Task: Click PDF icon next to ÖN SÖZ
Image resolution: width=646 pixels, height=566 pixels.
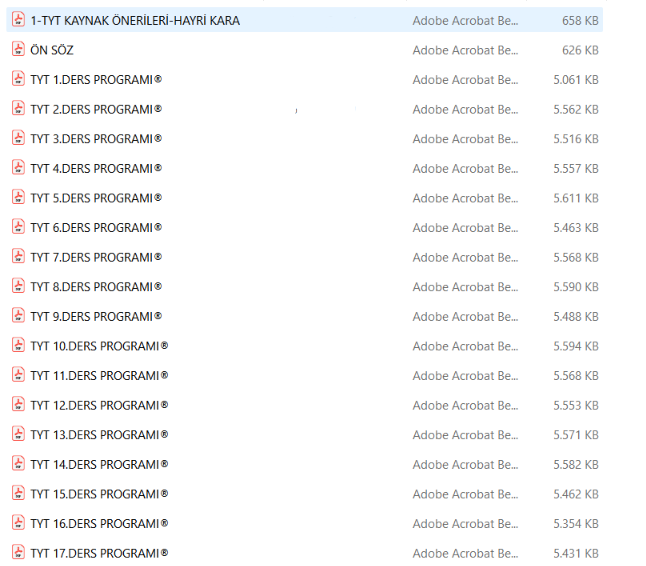Action: [x=18, y=49]
